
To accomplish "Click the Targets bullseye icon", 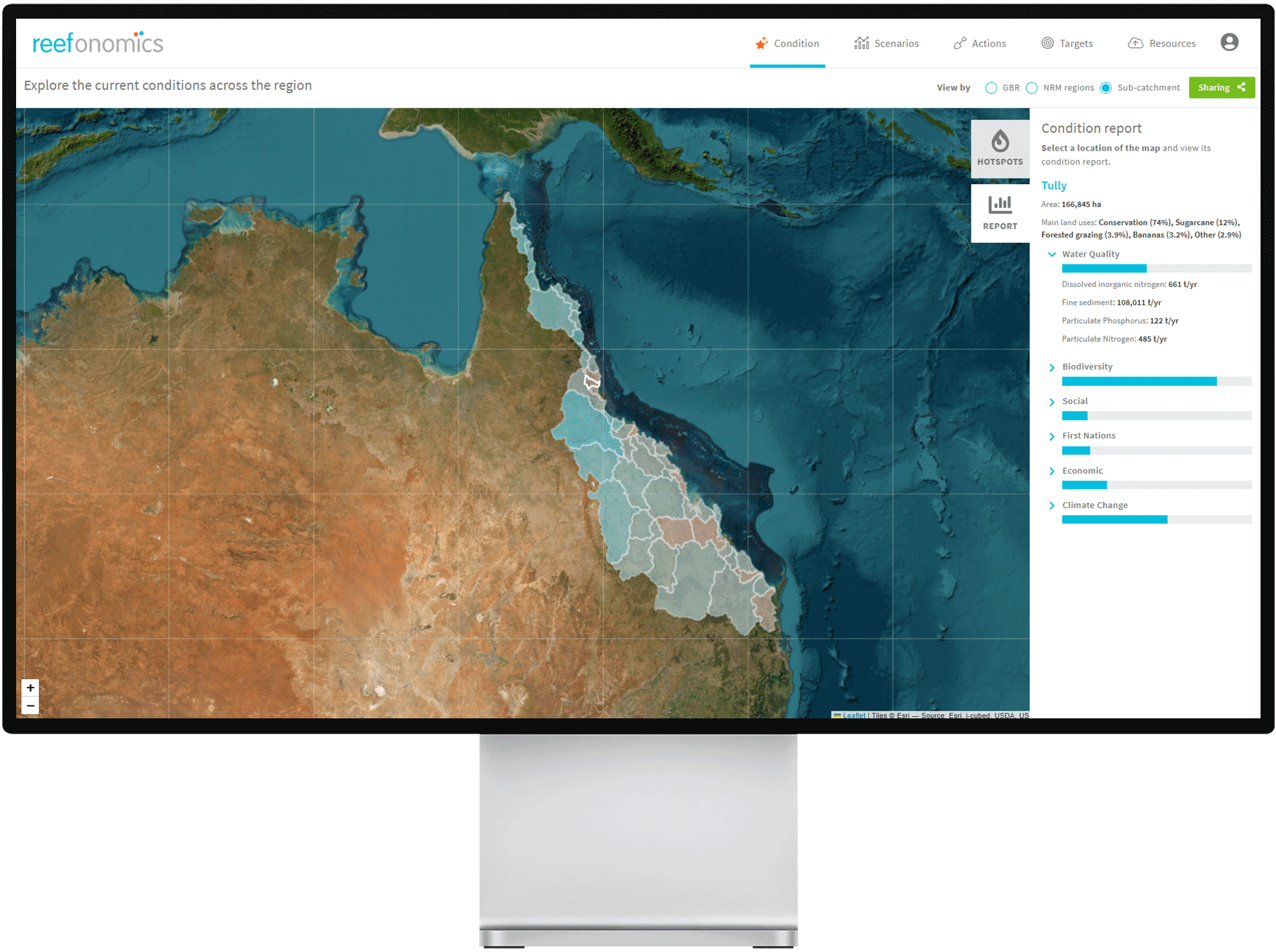I will coord(1047,43).
